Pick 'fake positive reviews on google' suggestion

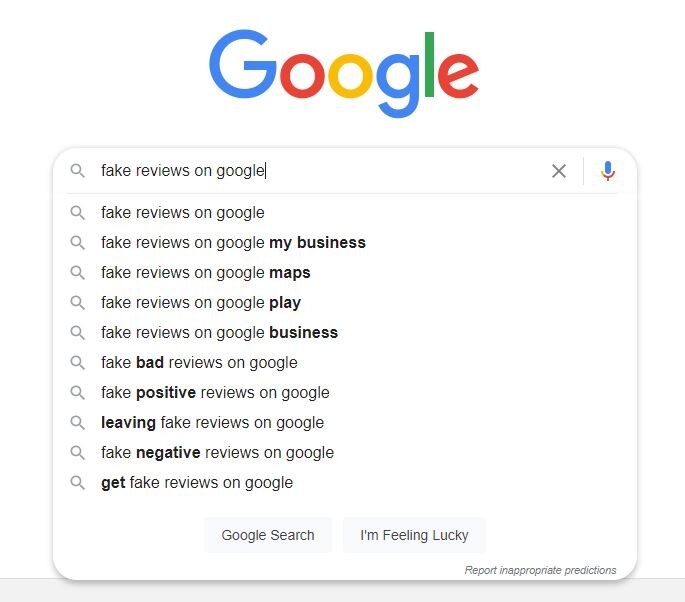pyautogui.click(x=215, y=392)
